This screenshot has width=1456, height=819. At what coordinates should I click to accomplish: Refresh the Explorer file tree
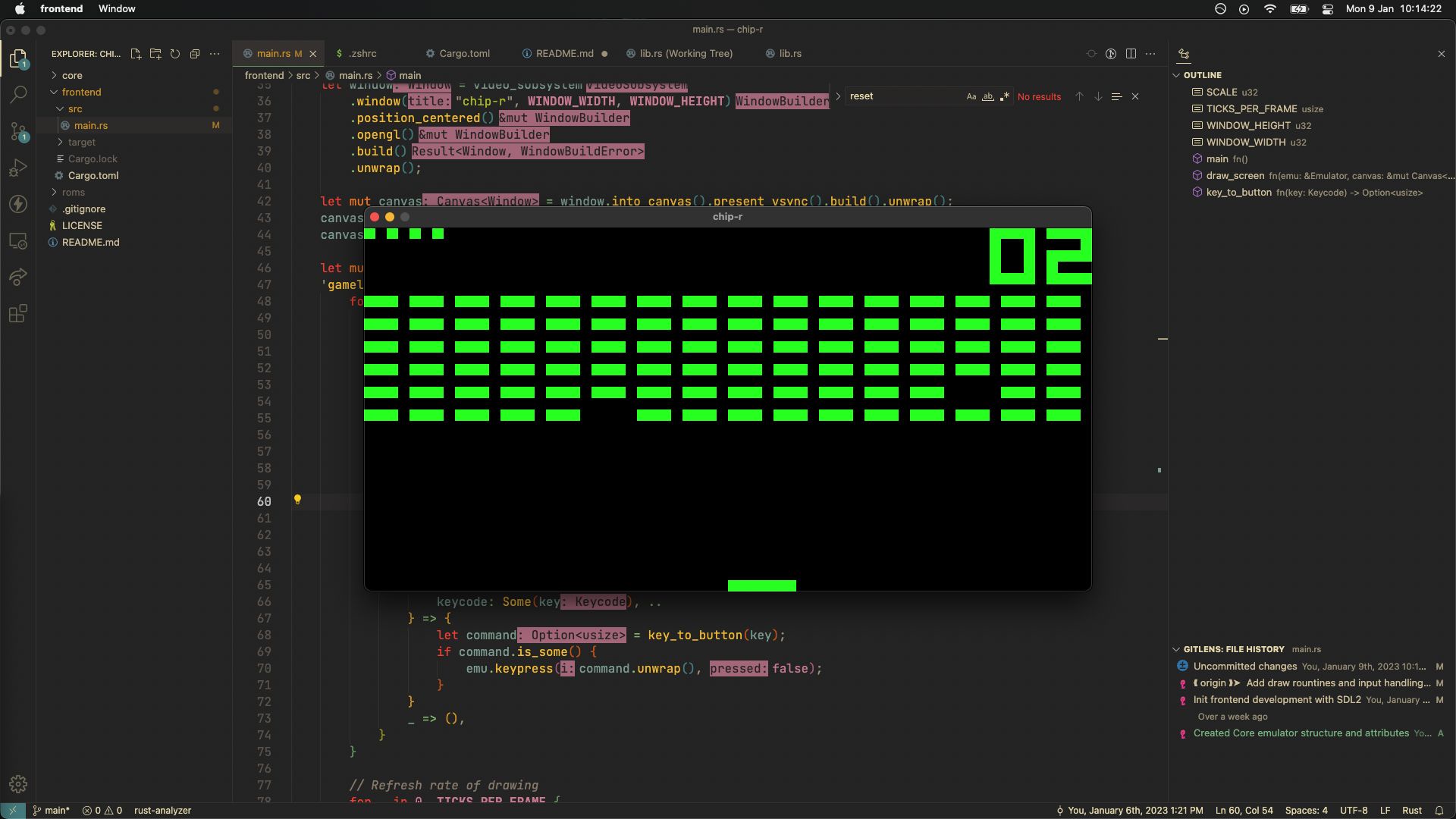tap(175, 54)
